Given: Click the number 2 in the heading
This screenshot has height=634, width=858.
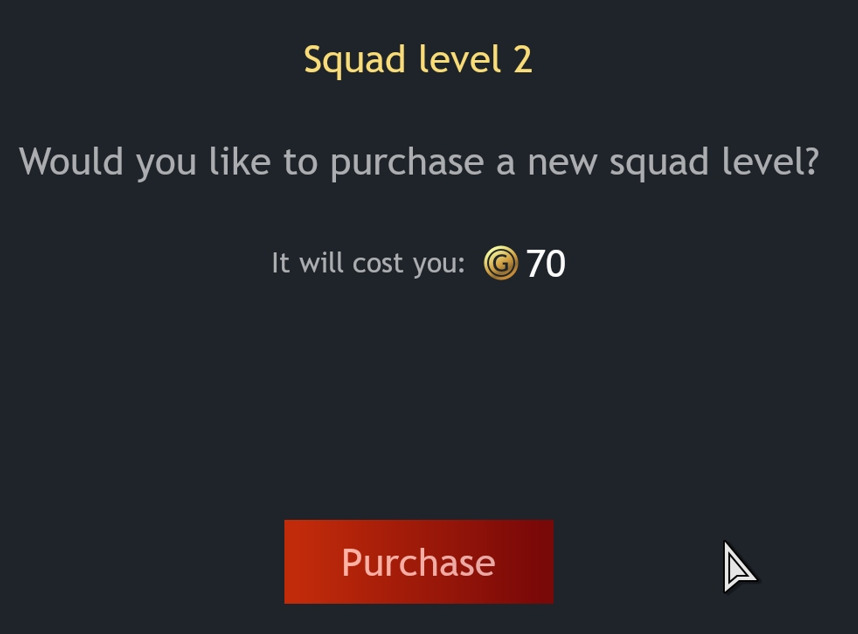Looking at the screenshot, I should (523, 60).
